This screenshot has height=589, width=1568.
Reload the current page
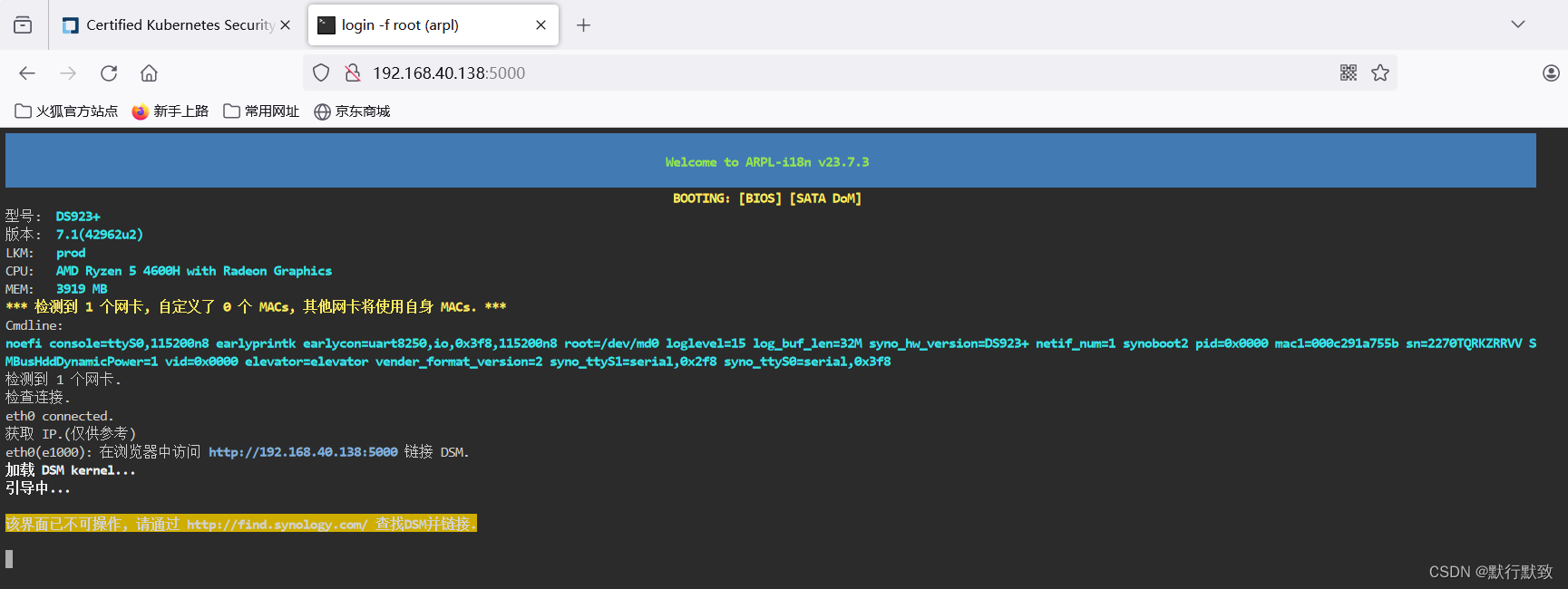pyautogui.click(x=109, y=72)
